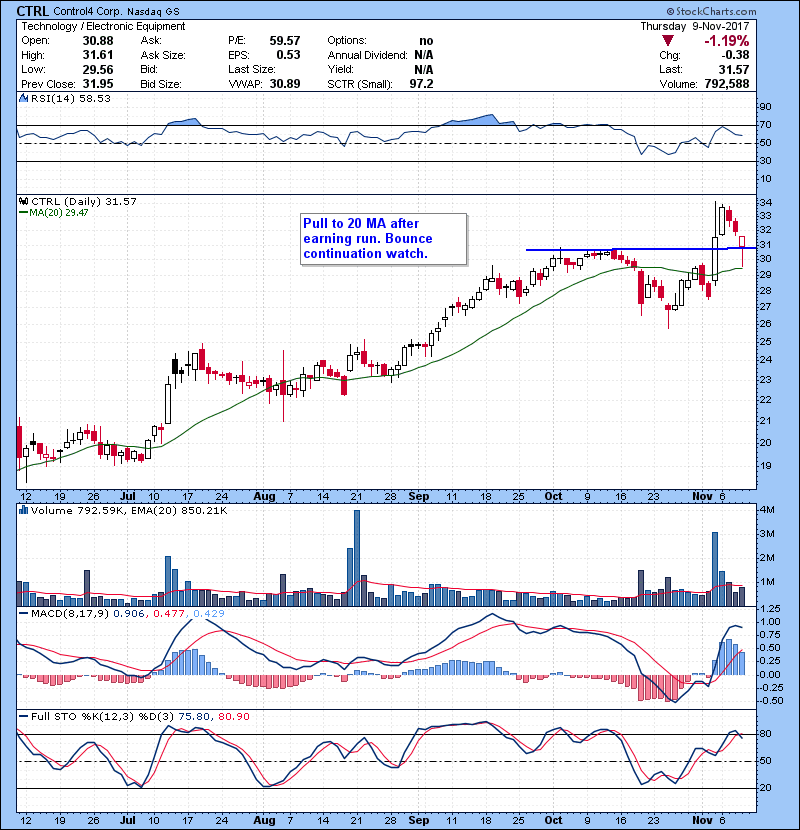Click the 19 price axis label
Viewport: 800px width, 830px height.
(766, 466)
